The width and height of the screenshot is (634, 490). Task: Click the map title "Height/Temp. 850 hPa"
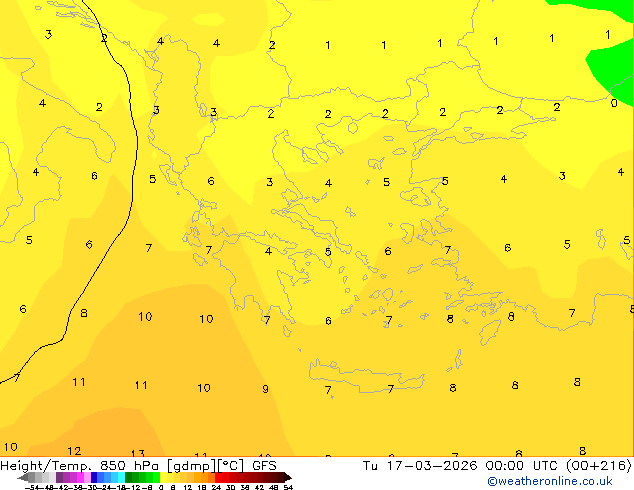79,466
